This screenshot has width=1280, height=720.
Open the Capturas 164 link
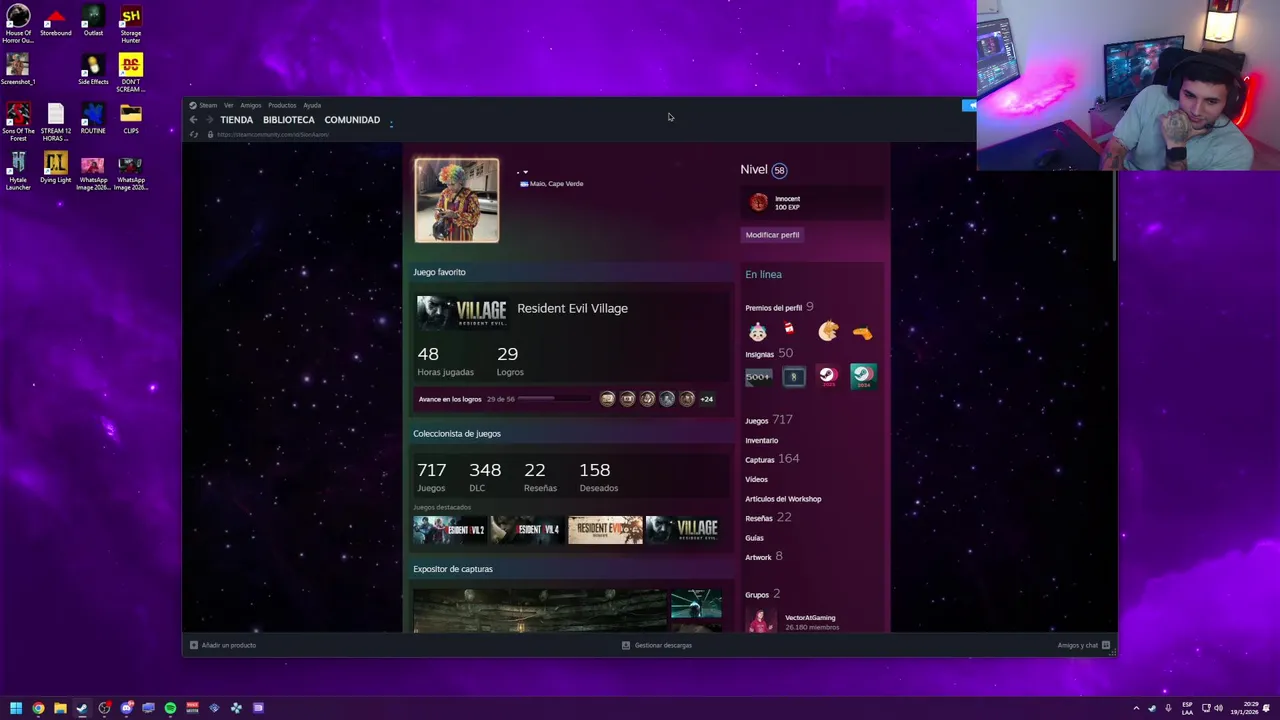point(772,459)
